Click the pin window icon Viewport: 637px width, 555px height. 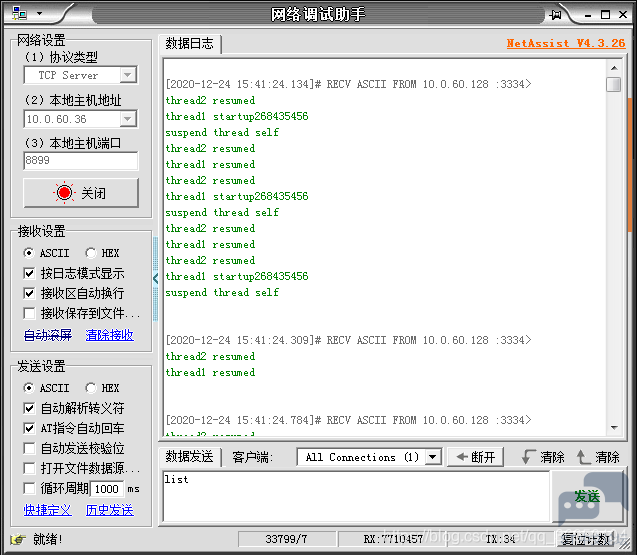click(555, 15)
